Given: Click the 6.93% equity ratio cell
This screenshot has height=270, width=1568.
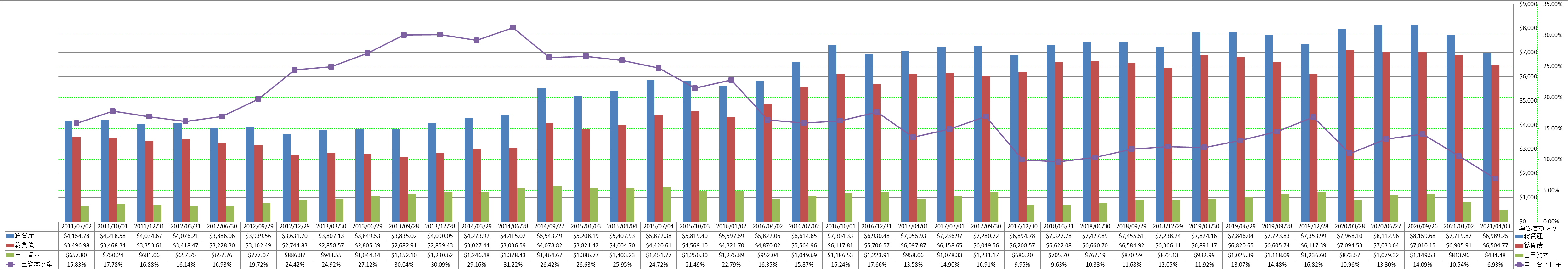Looking at the screenshot, I should click(1495, 265).
